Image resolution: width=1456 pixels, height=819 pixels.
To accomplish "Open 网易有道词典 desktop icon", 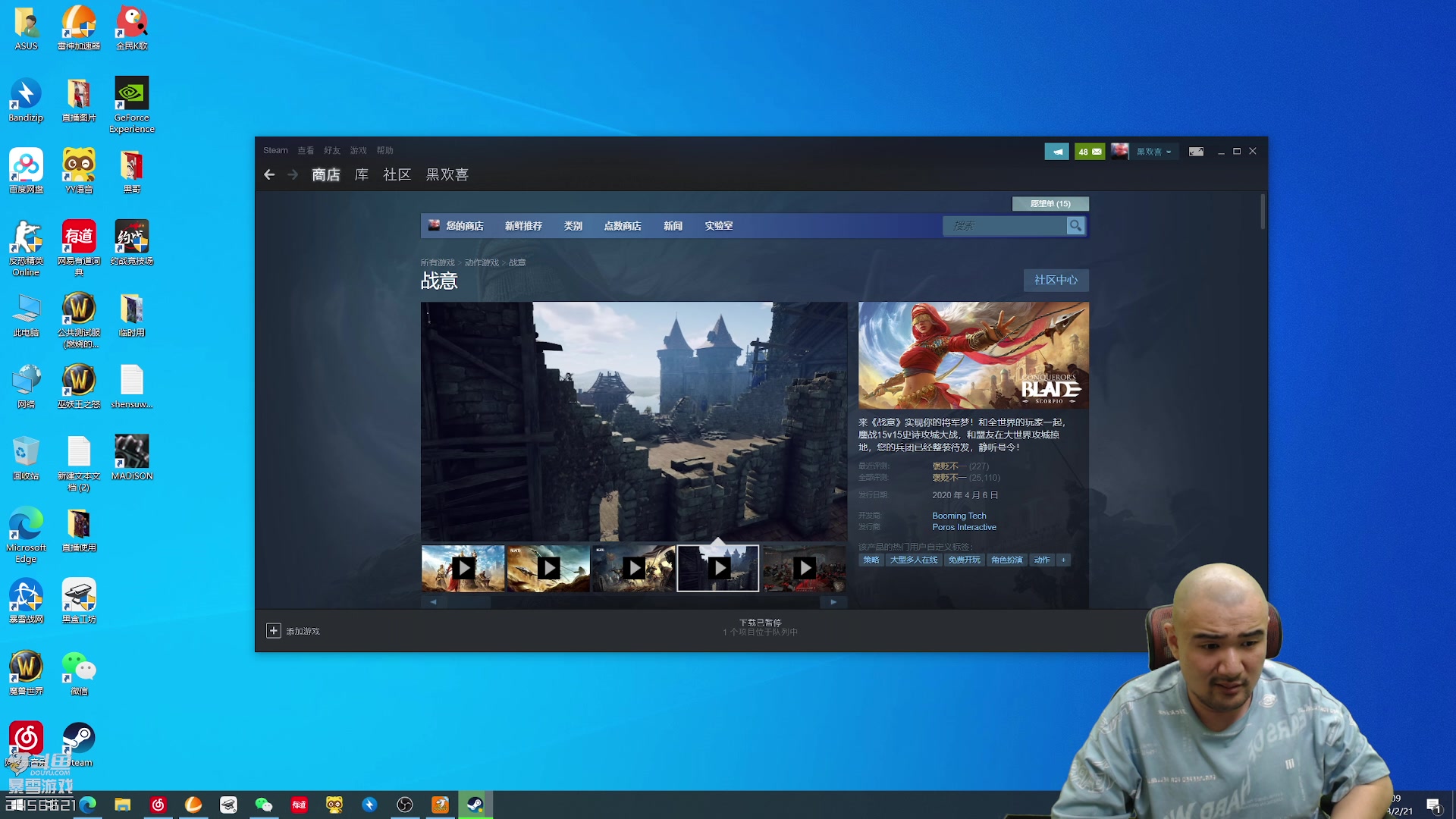I will click(79, 248).
